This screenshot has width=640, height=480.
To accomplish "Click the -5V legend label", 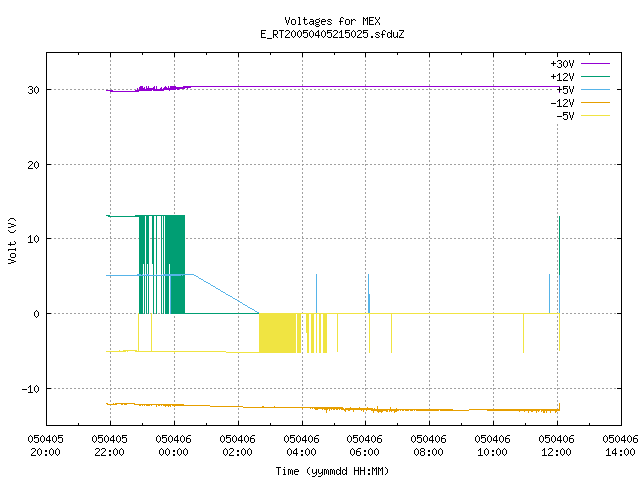I will (565, 116).
